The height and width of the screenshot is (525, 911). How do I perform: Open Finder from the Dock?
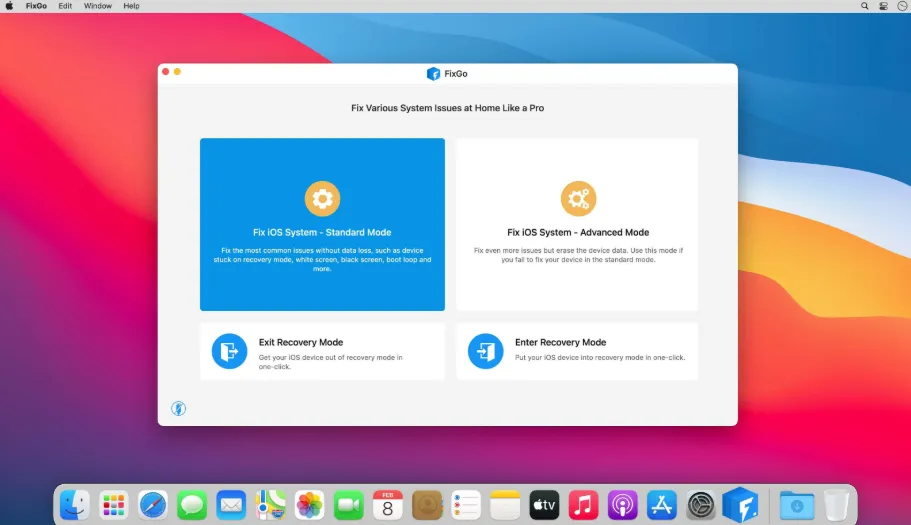(x=74, y=505)
